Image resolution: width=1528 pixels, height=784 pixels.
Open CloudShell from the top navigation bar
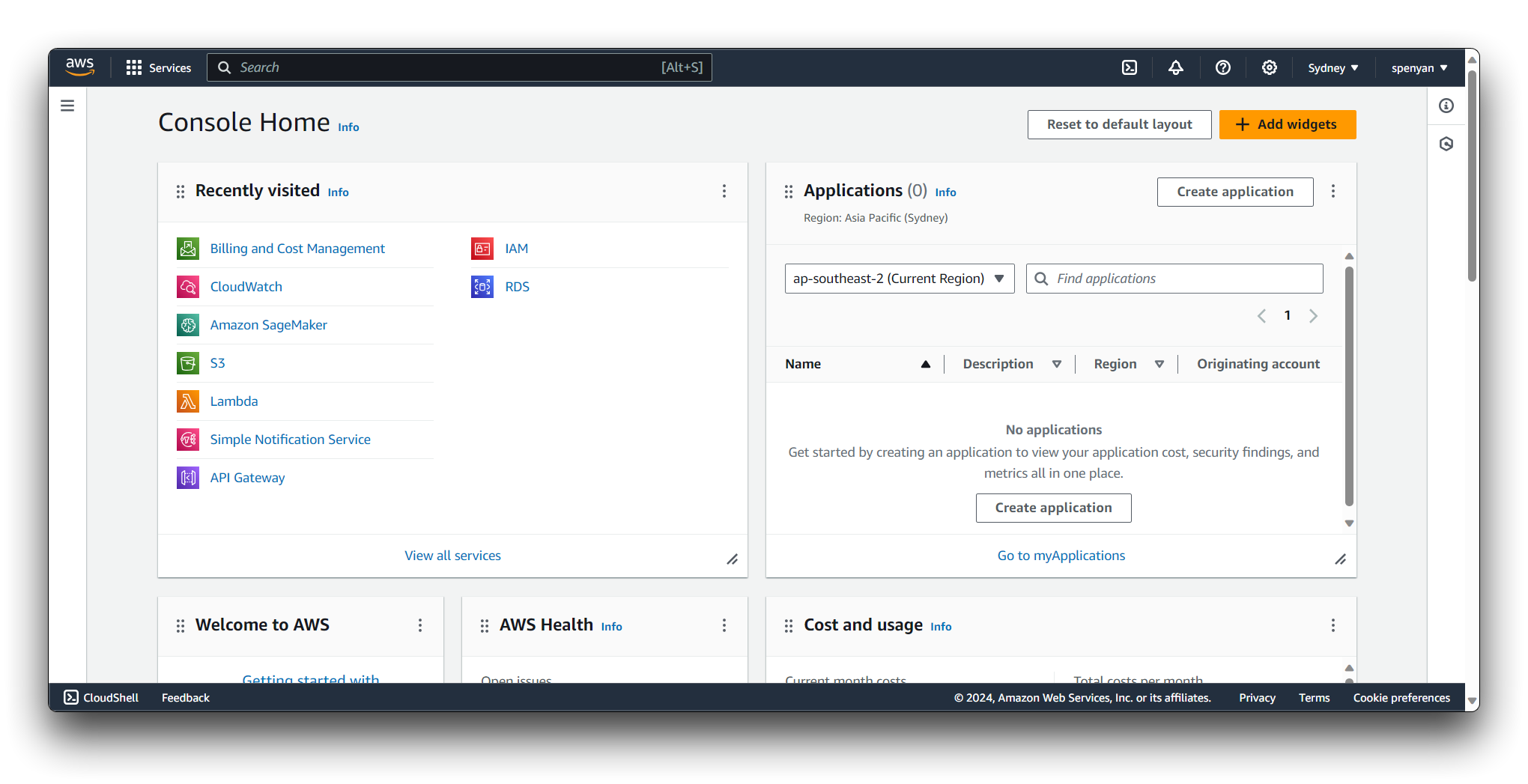1130,67
